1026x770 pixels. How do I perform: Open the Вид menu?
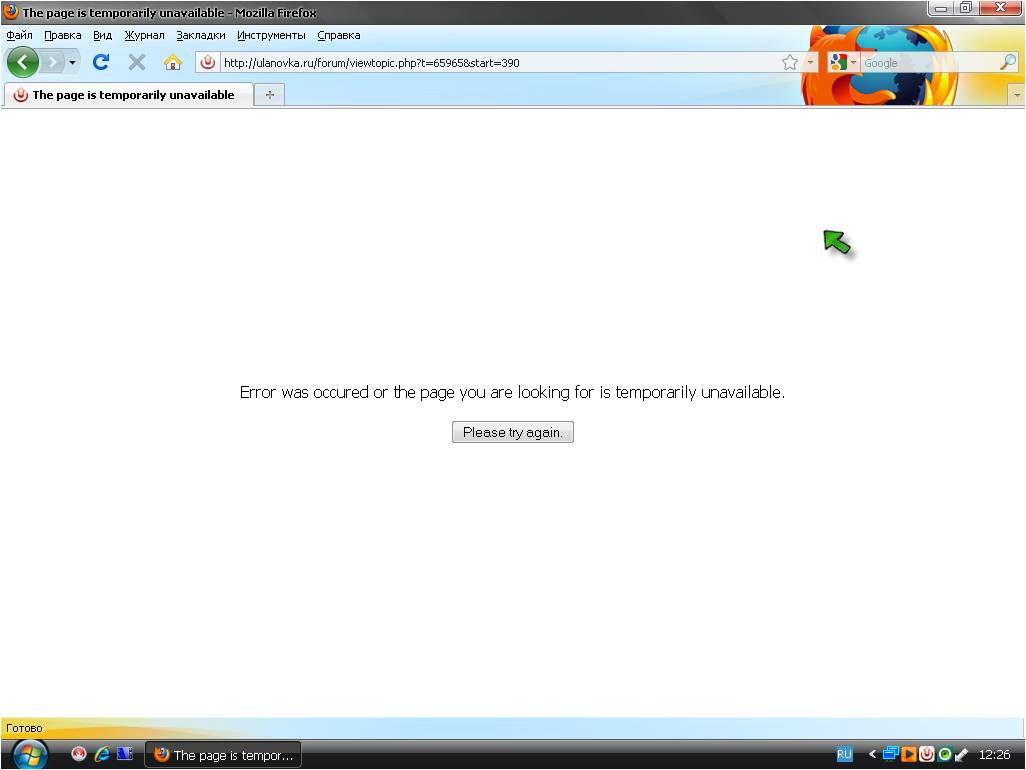[x=103, y=35]
